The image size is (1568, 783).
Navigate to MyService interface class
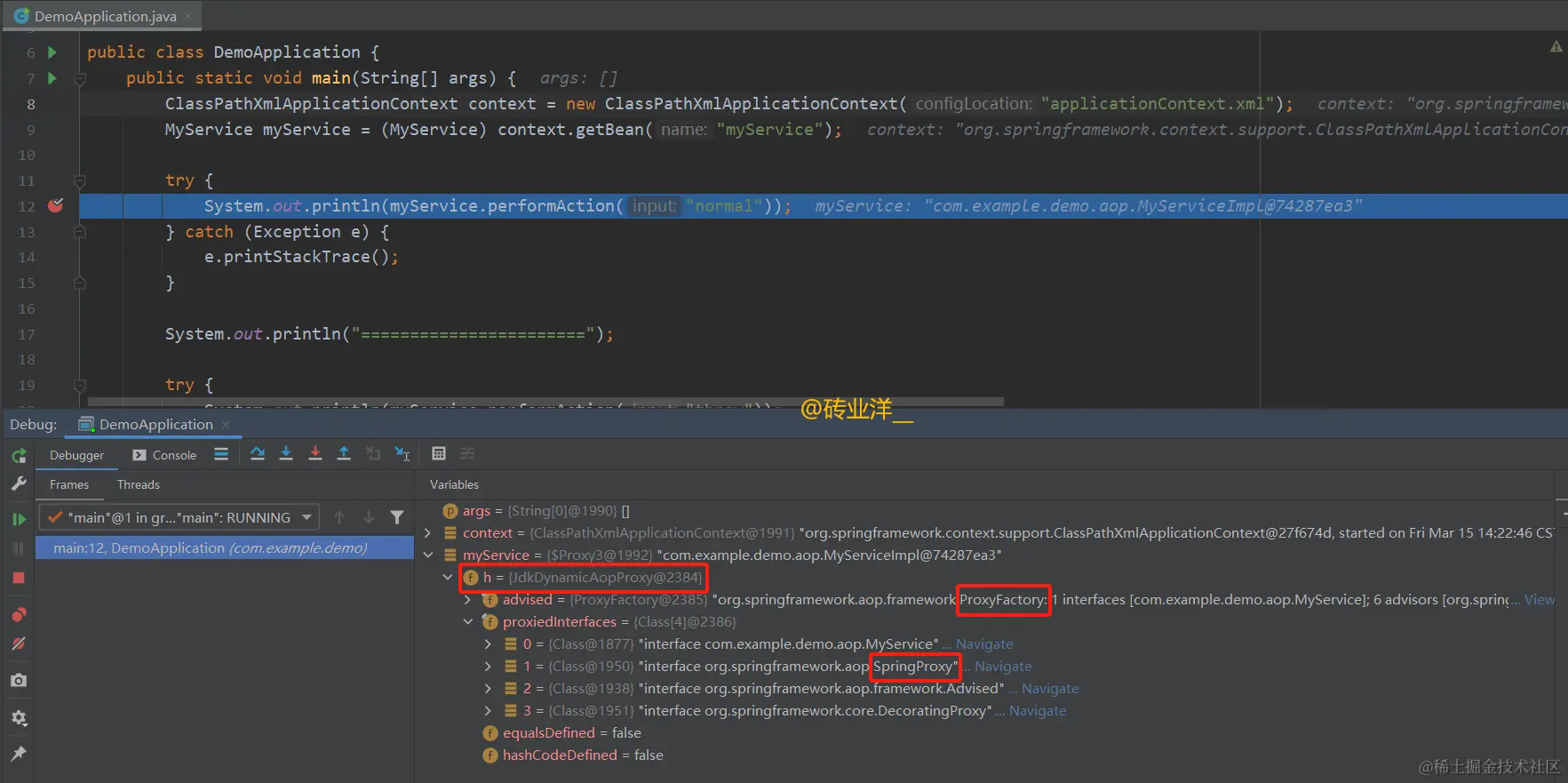coord(984,644)
